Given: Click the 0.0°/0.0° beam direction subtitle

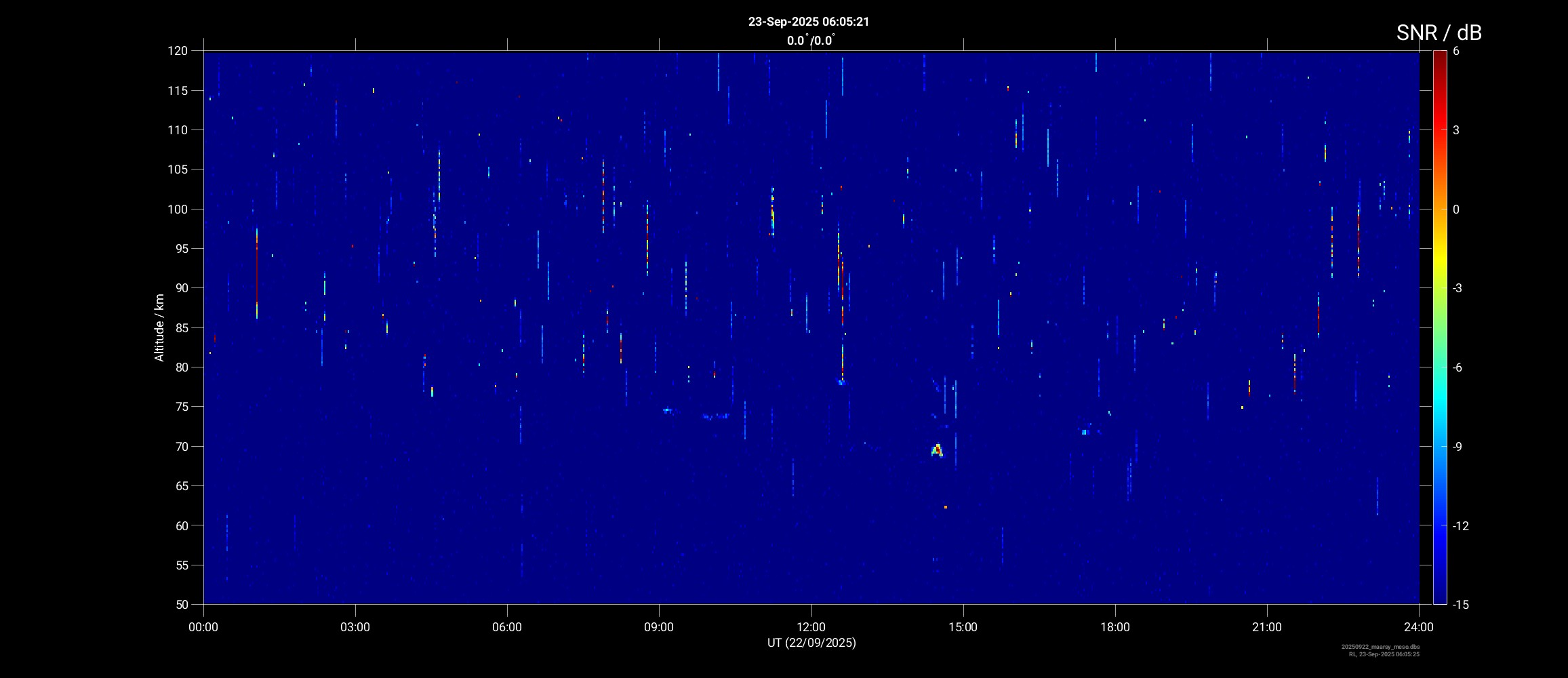Looking at the screenshot, I should (810, 41).
